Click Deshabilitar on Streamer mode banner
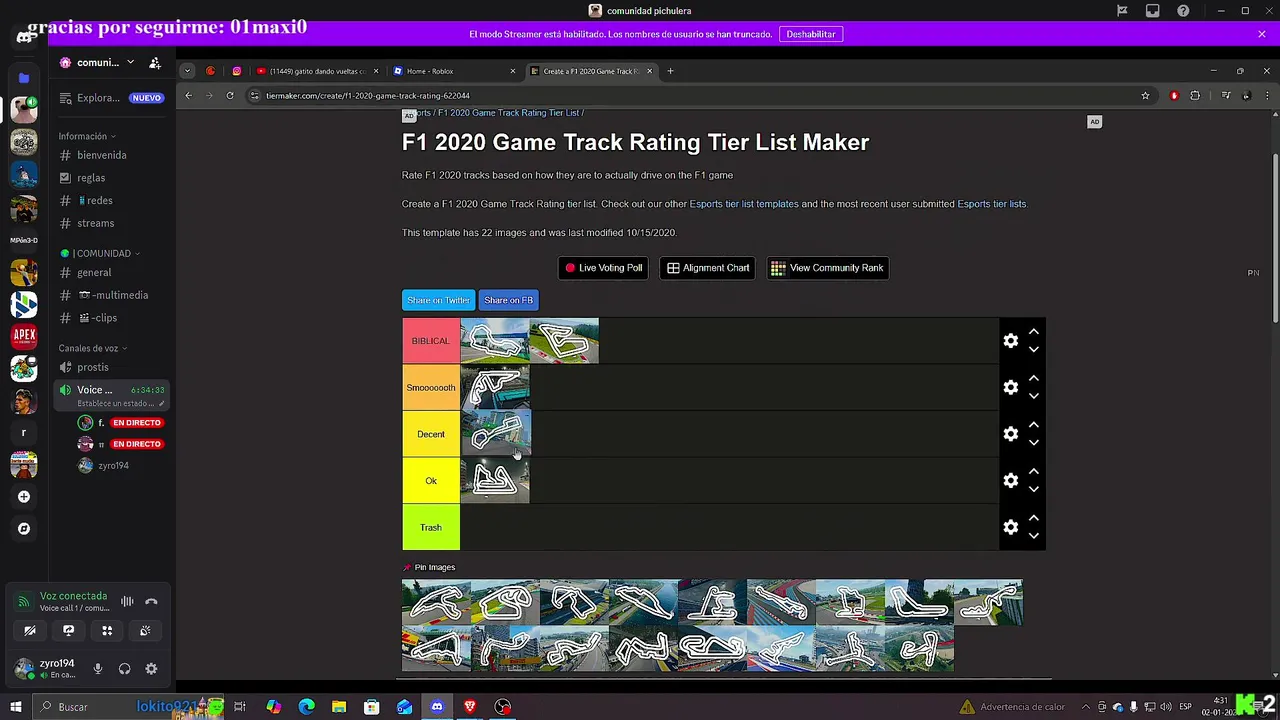1280x720 pixels. pyautogui.click(x=811, y=34)
